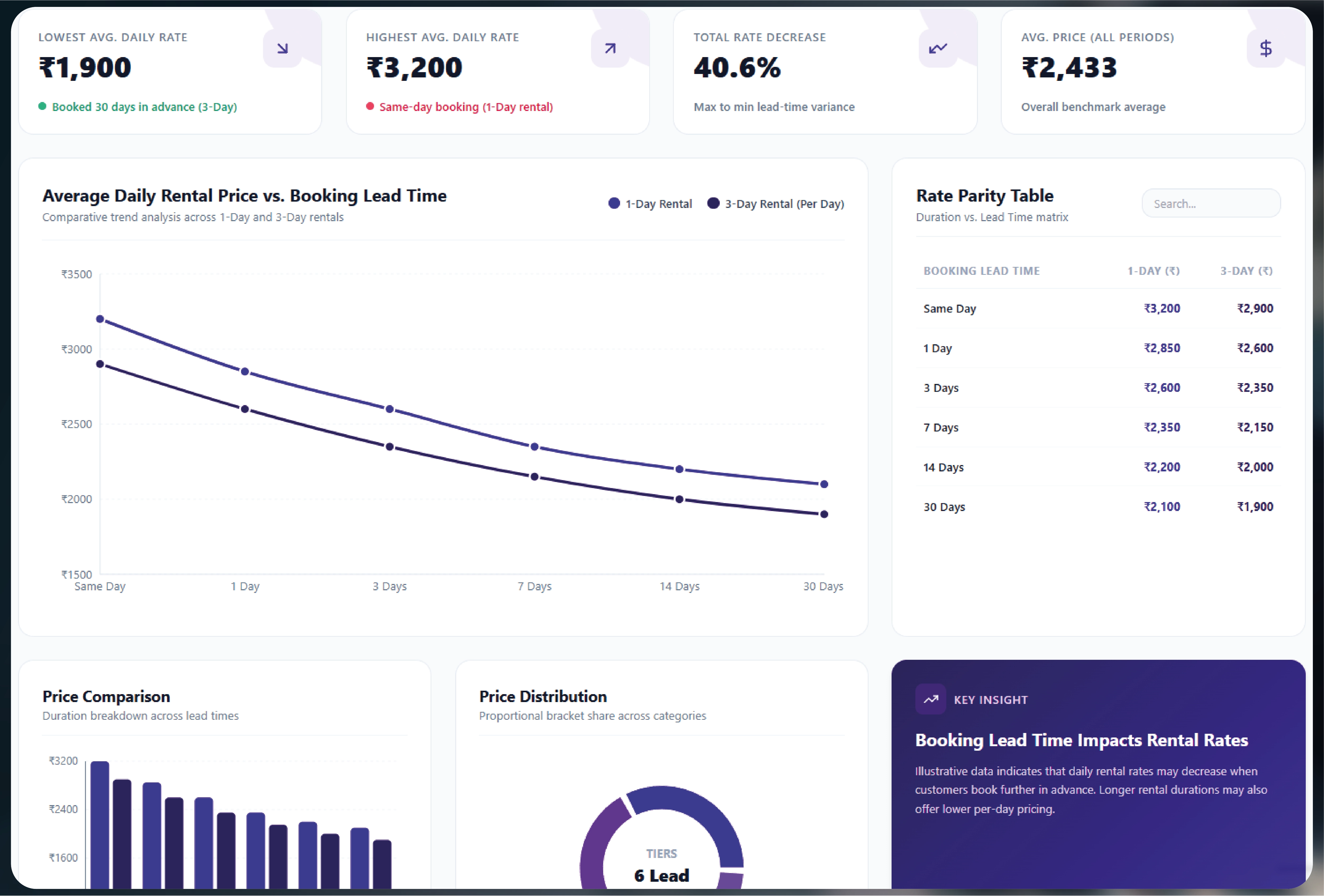The width and height of the screenshot is (1324, 896).
Task: Click the up-right arrow icon on Highest Rate card
Action: tap(610, 48)
